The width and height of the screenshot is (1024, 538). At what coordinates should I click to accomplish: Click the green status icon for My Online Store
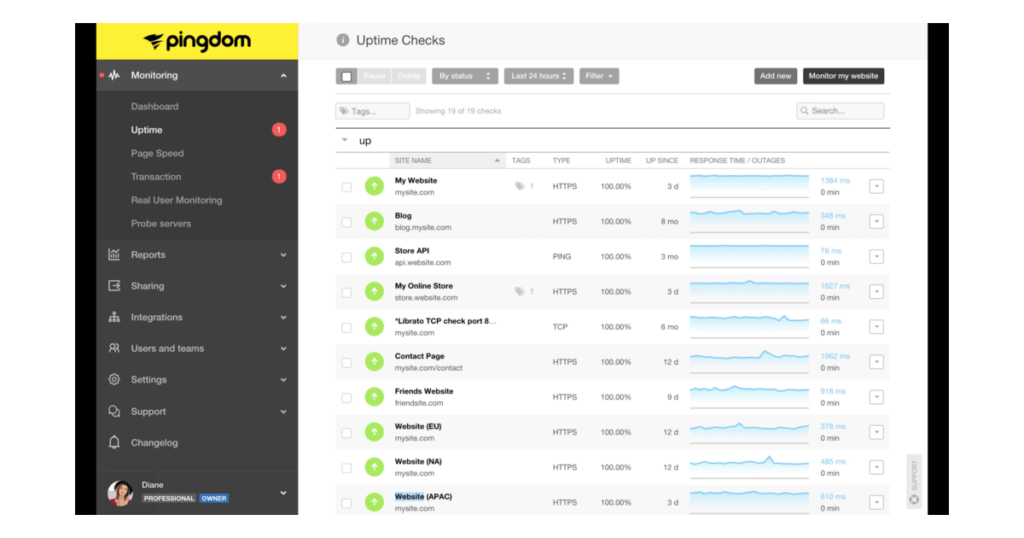coord(374,291)
